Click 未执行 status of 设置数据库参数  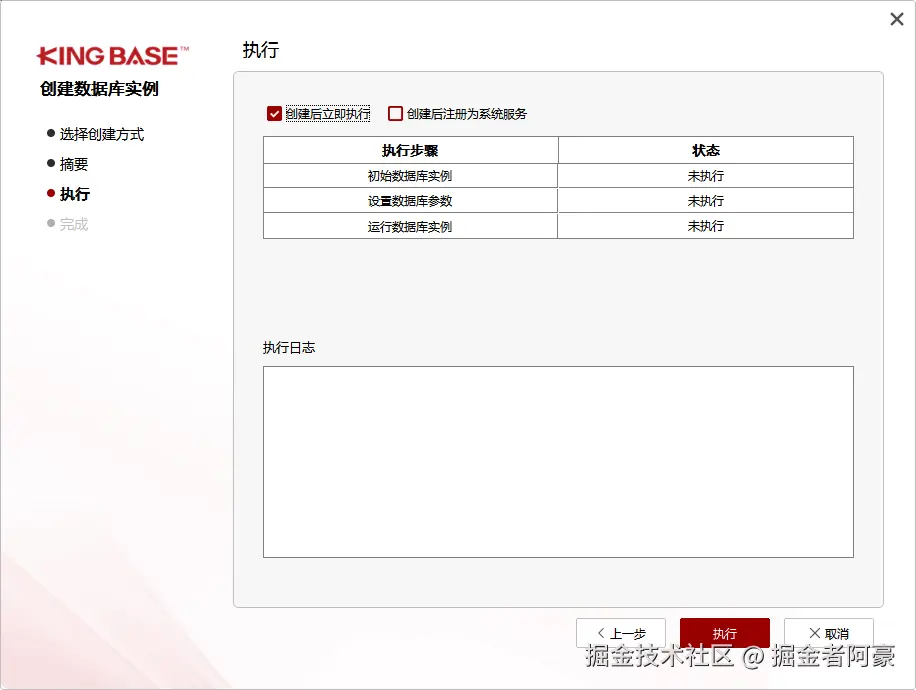(x=706, y=201)
